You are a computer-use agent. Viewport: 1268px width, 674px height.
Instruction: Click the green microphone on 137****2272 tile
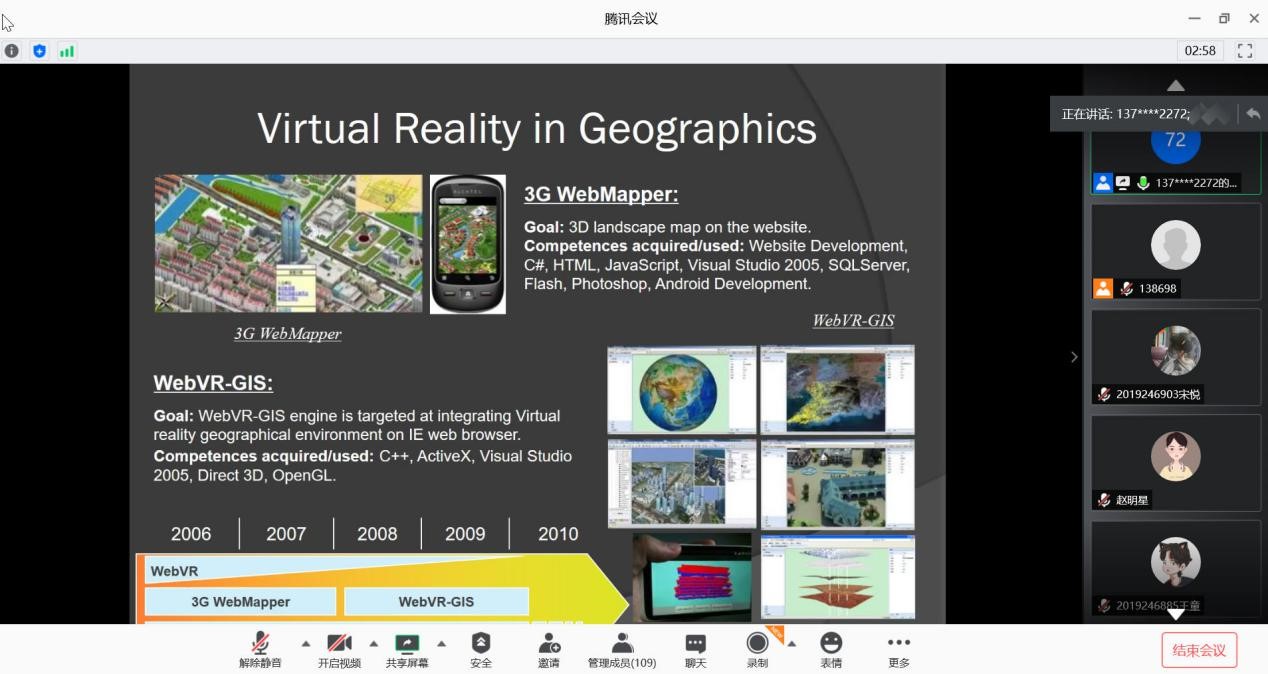pos(1143,183)
